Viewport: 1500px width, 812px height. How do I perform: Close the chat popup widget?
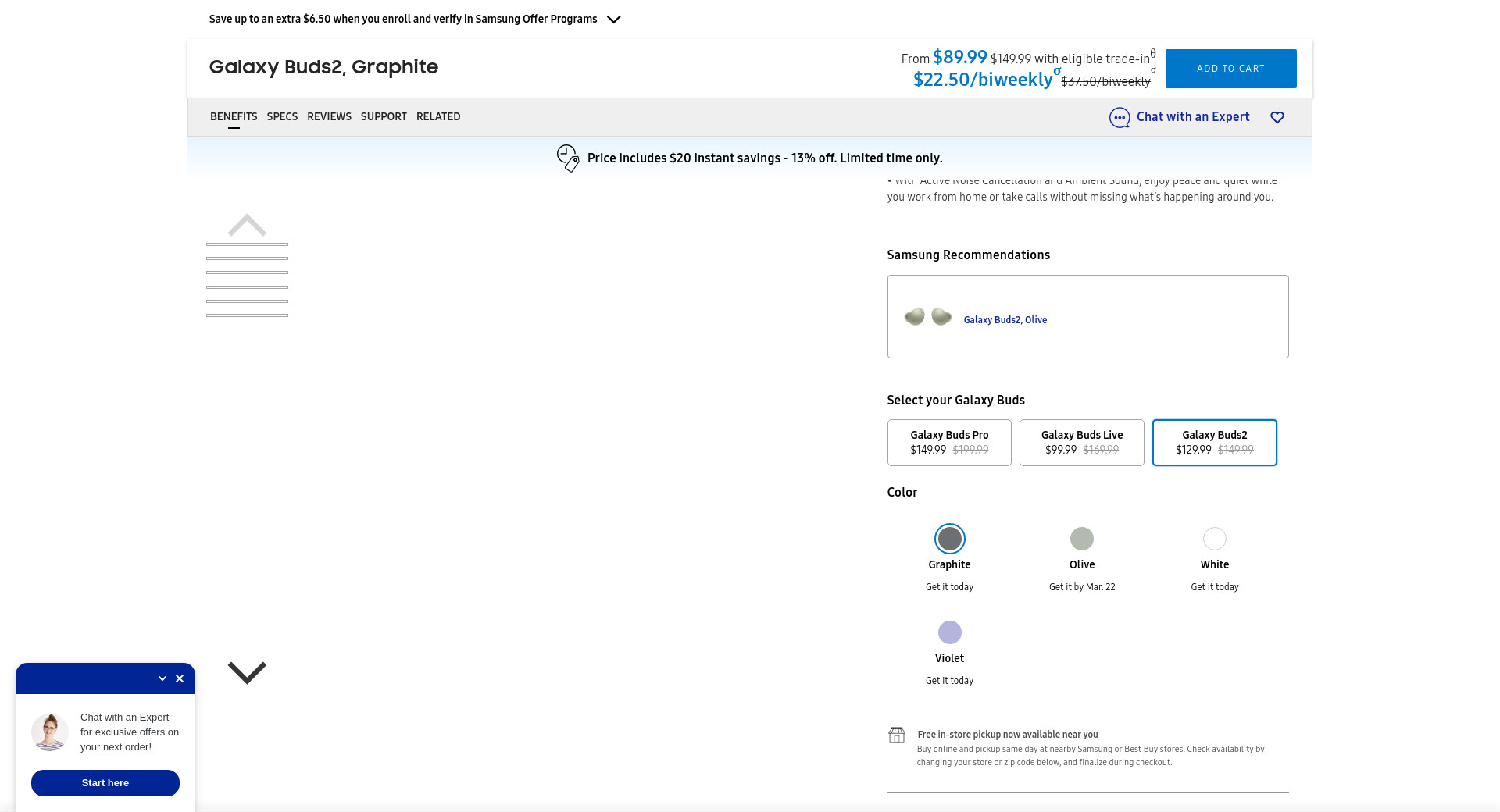coord(180,678)
